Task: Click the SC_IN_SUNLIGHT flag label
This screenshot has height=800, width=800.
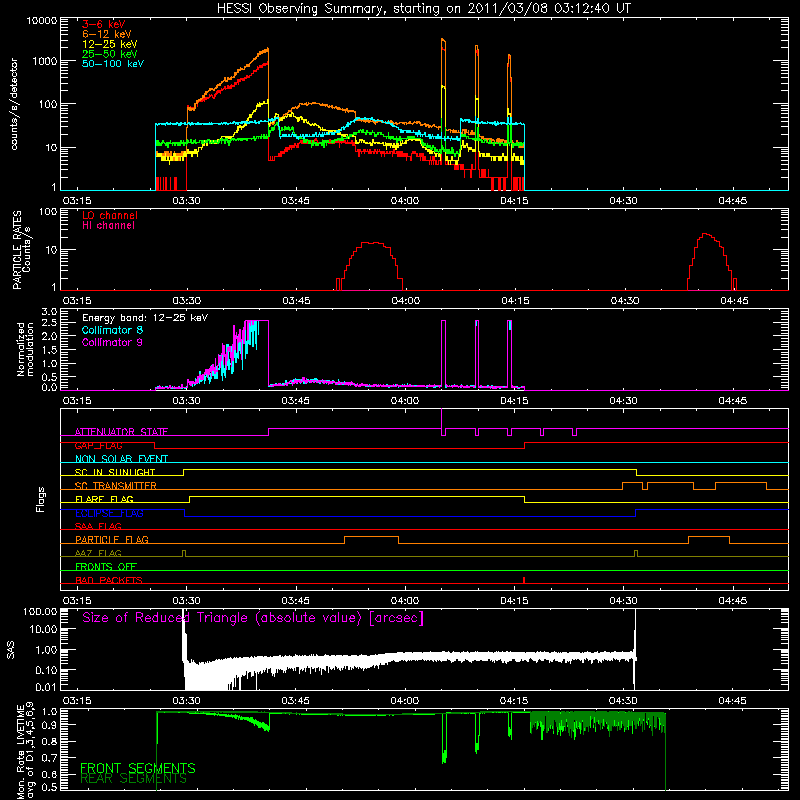Action: tap(115, 472)
